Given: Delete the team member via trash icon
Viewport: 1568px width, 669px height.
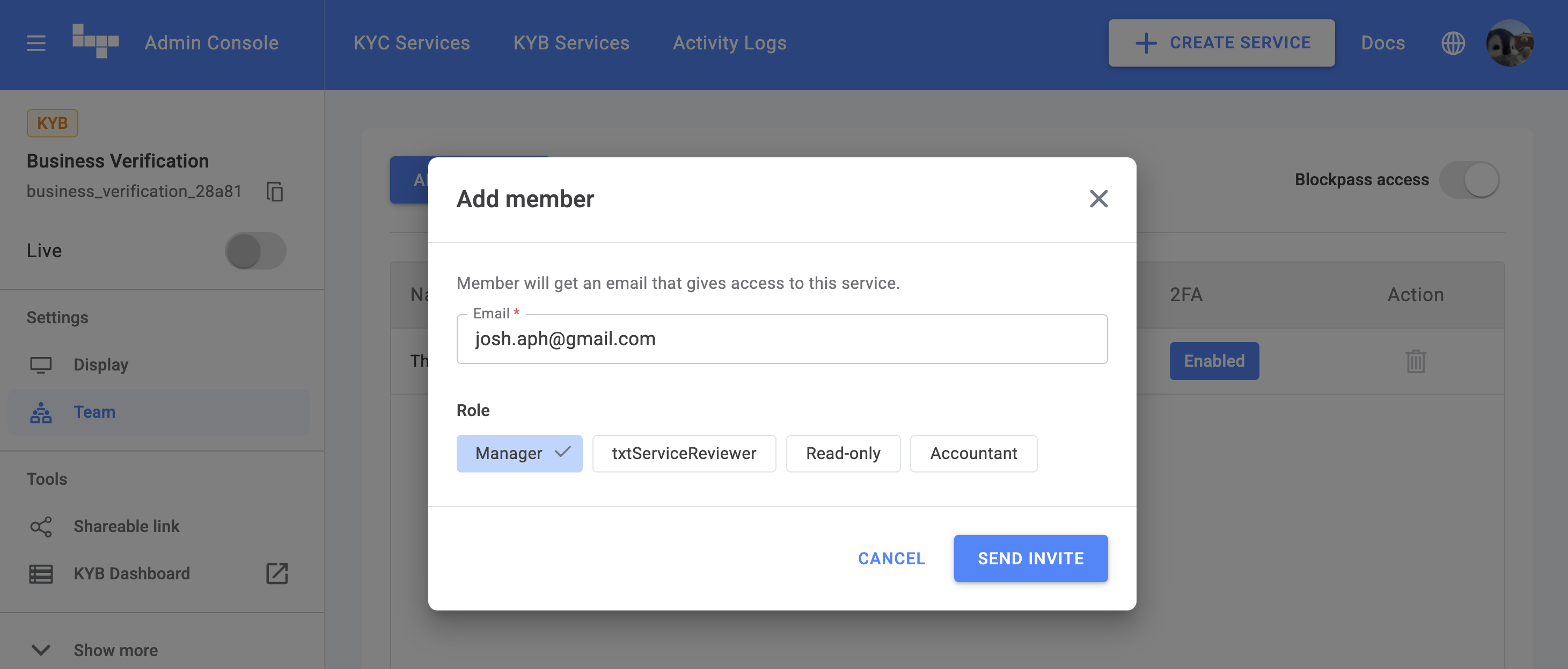Looking at the screenshot, I should [x=1416, y=361].
